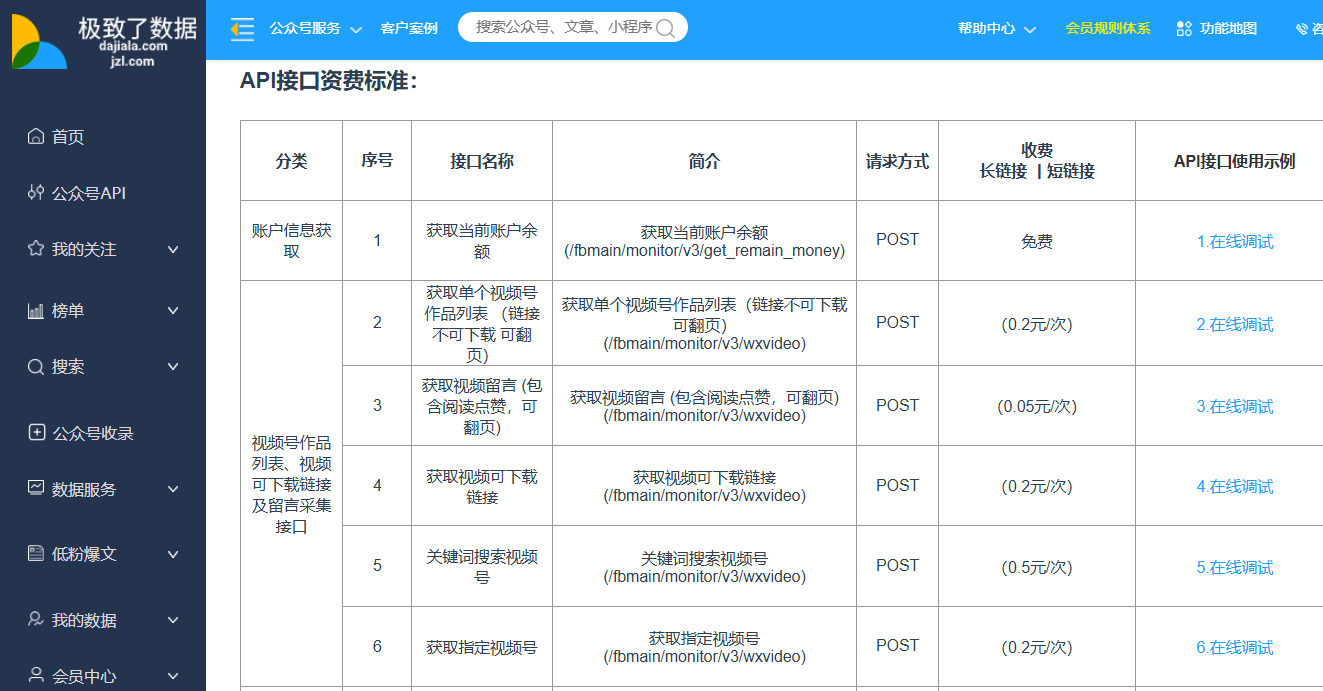Image resolution: width=1323 pixels, height=691 pixels.
Task: Open the 6.在线调试 link
Action: point(1235,648)
